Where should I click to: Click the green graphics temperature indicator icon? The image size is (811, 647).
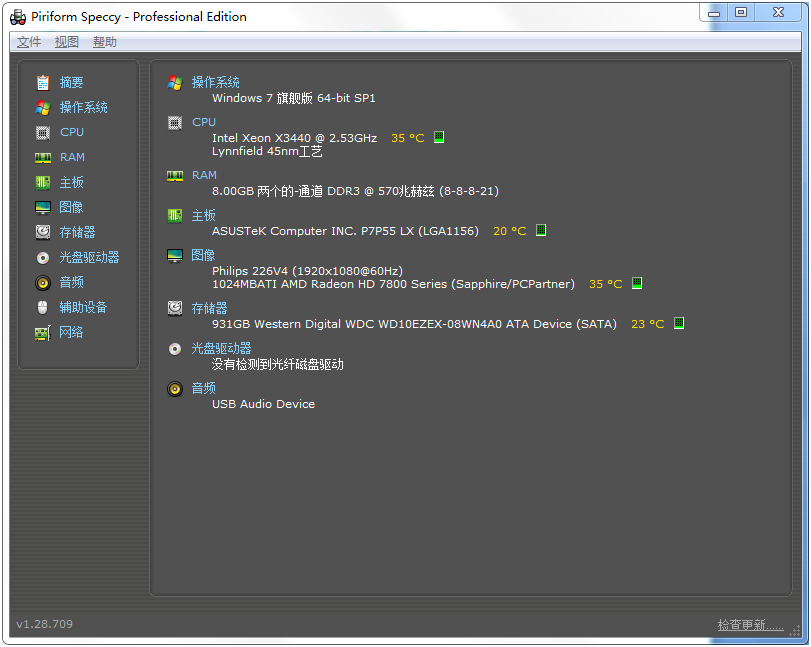click(637, 283)
